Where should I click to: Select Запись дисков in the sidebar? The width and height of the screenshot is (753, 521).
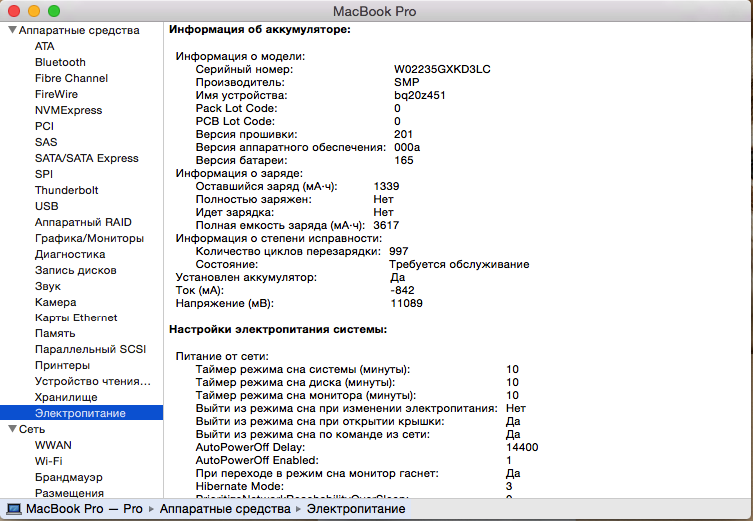(x=75, y=270)
